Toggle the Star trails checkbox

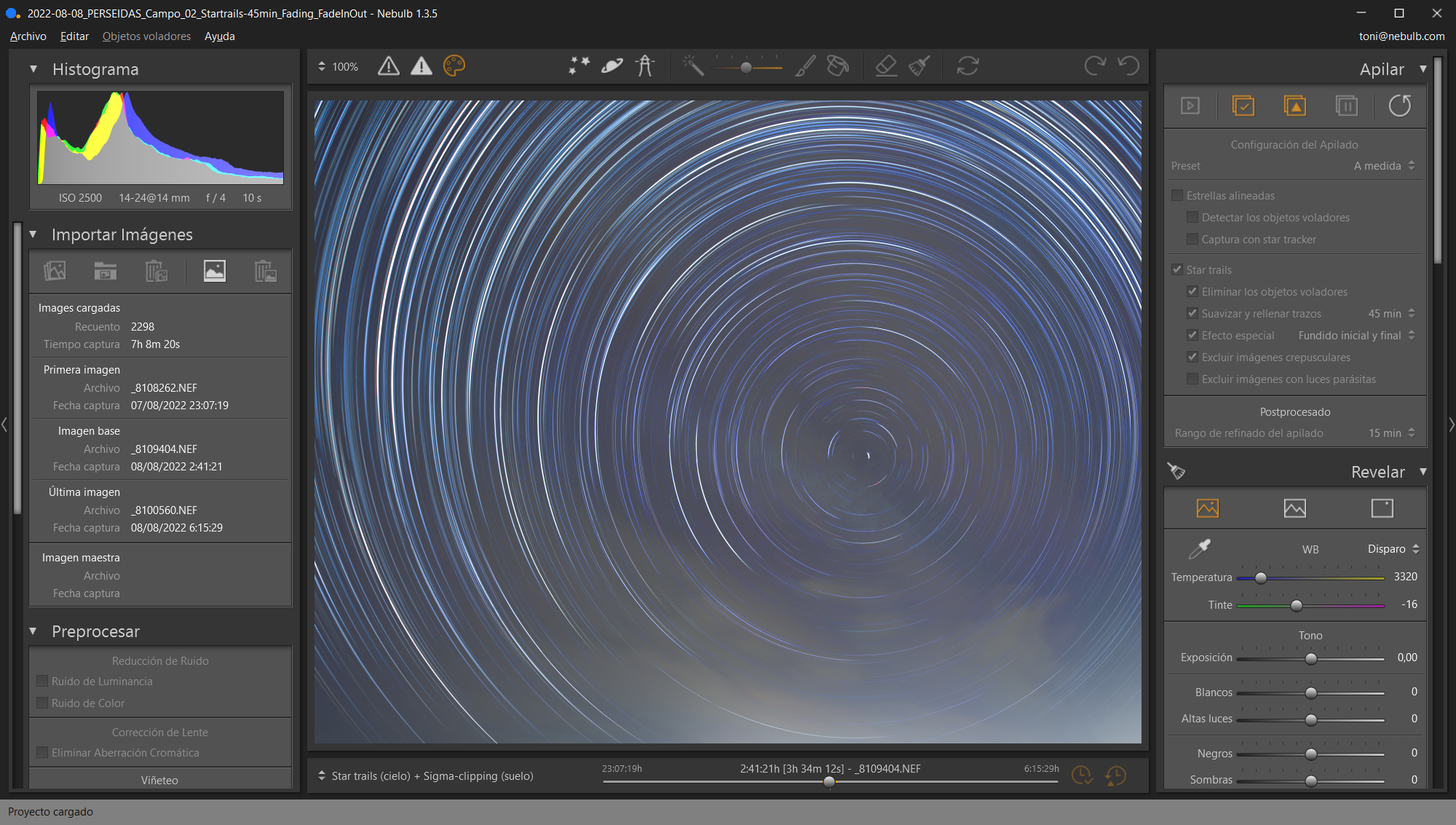click(1177, 270)
